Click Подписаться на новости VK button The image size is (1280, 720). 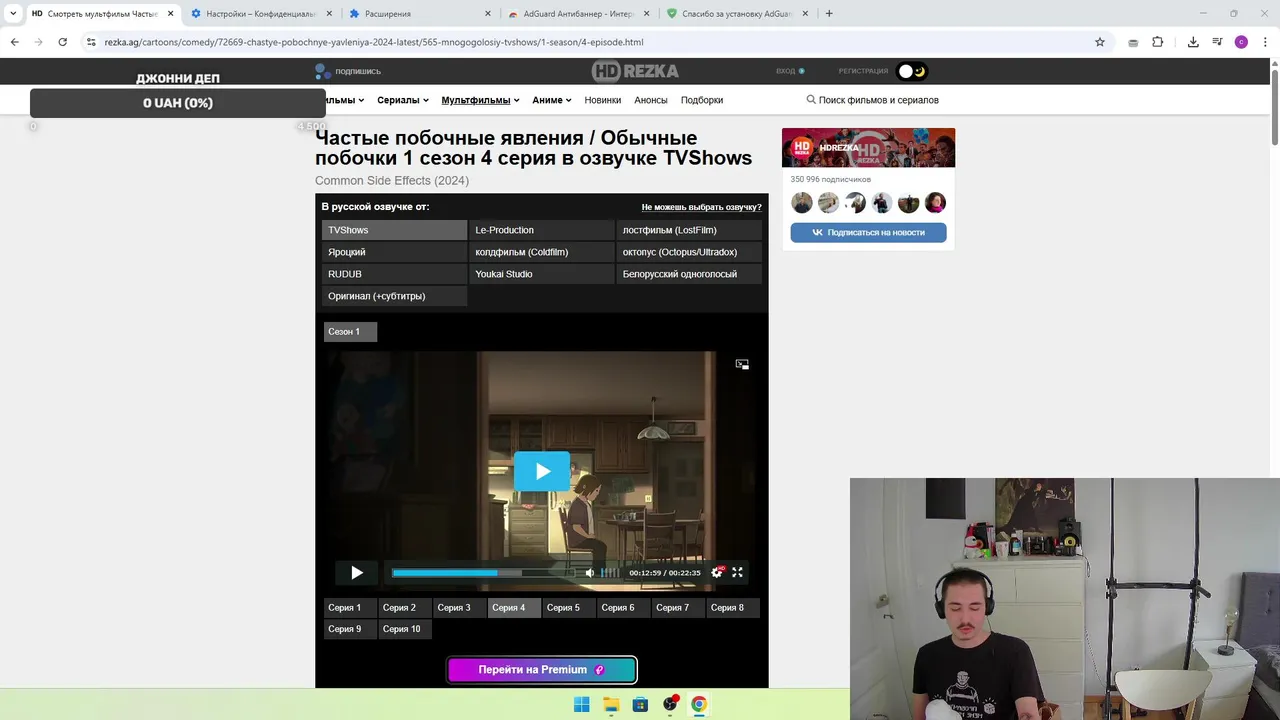coord(868,232)
